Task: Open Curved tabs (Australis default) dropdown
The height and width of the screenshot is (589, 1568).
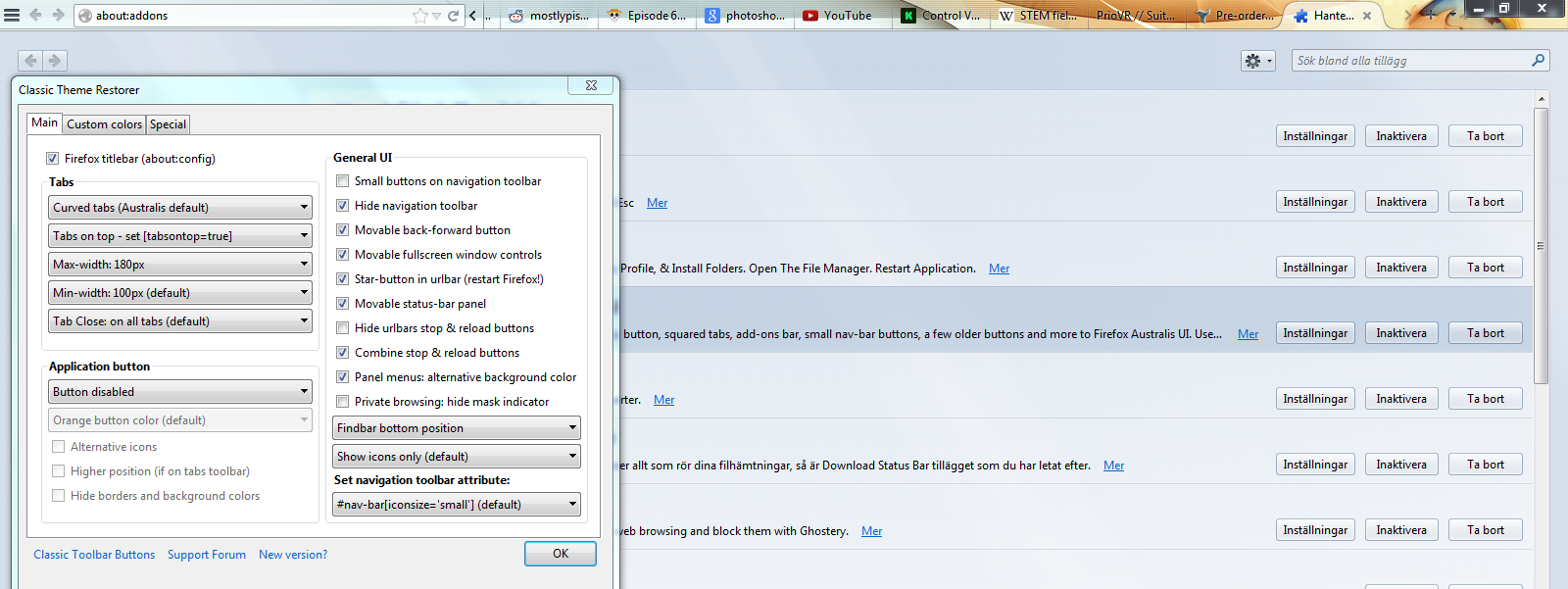Action: click(x=180, y=208)
